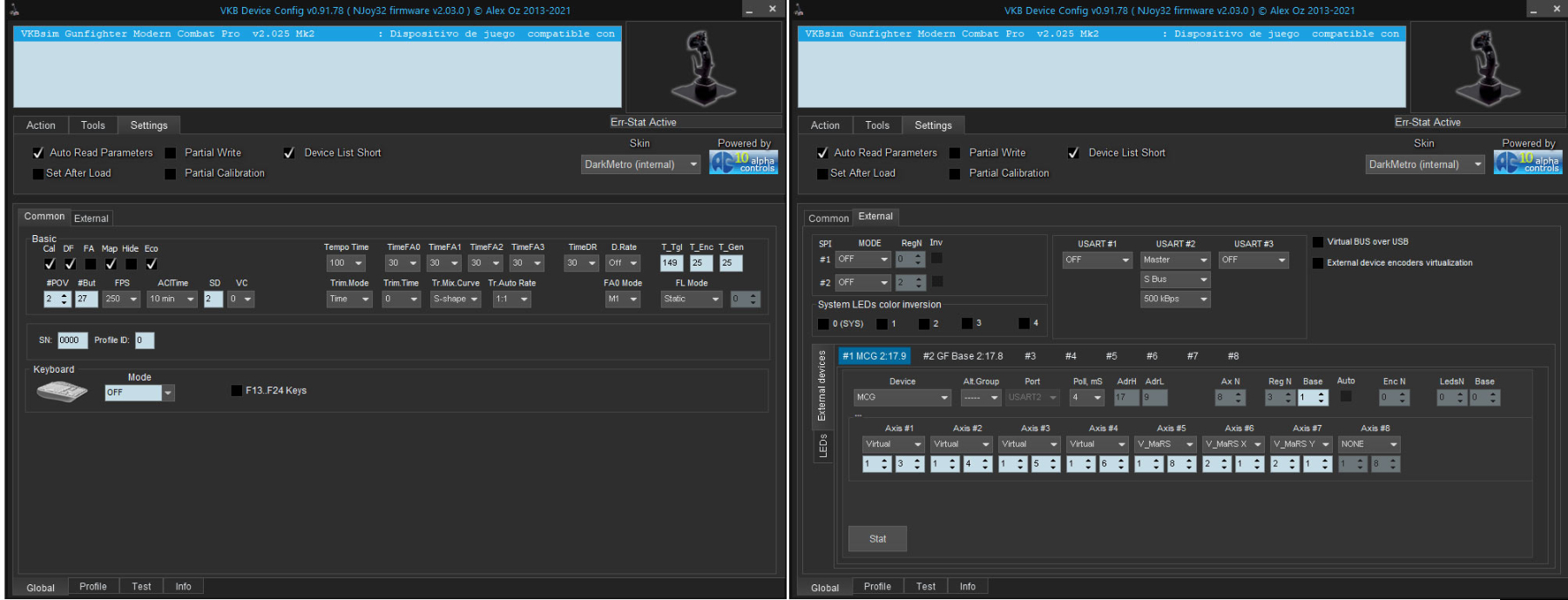The width and height of the screenshot is (1568, 600).
Task: Click the Profile ID input field
Action: (145, 340)
